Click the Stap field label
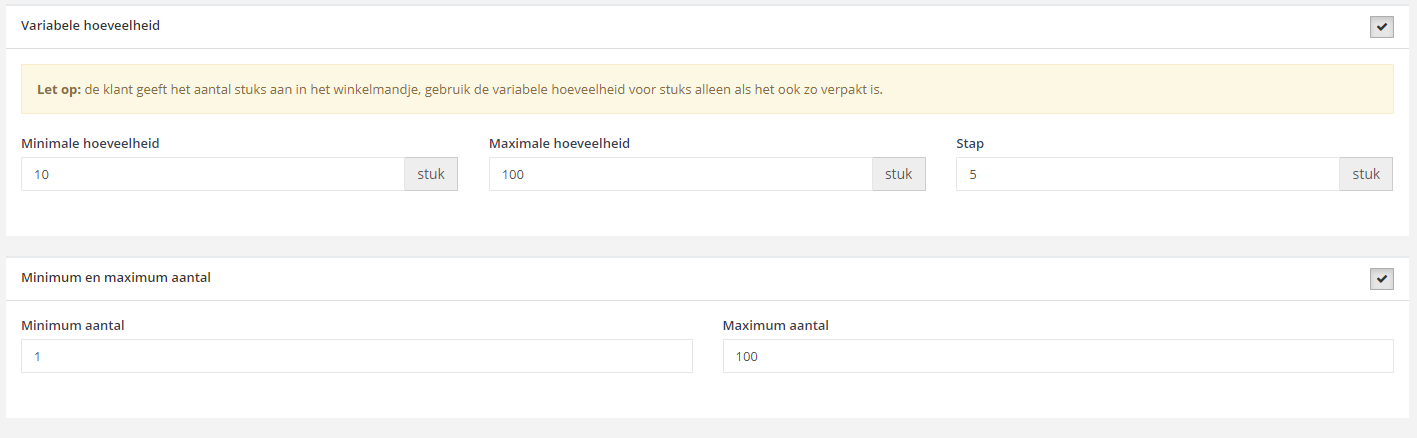Viewport: 1417px width, 438px height. click(x=970, y=143)
